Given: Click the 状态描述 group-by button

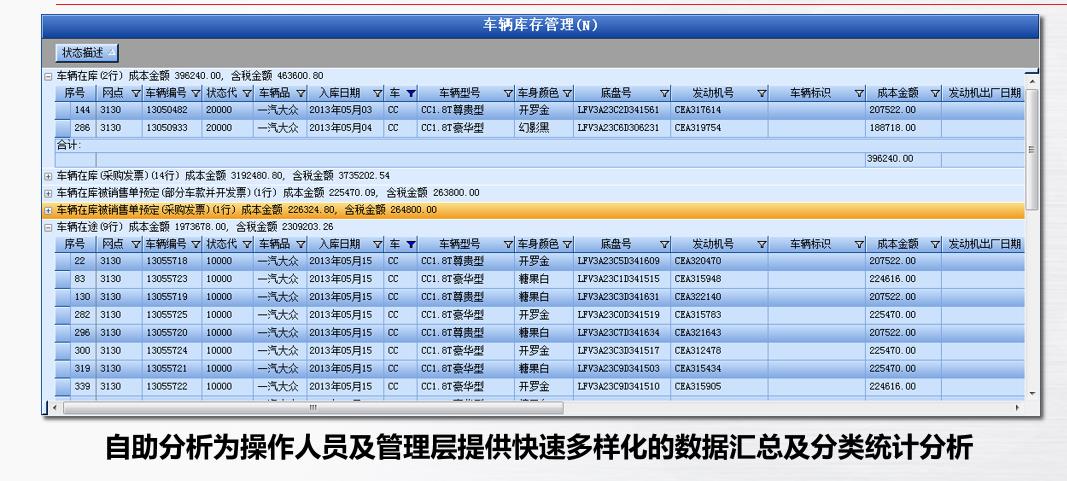Looking at the screenshot, I should tap(87, 51).
